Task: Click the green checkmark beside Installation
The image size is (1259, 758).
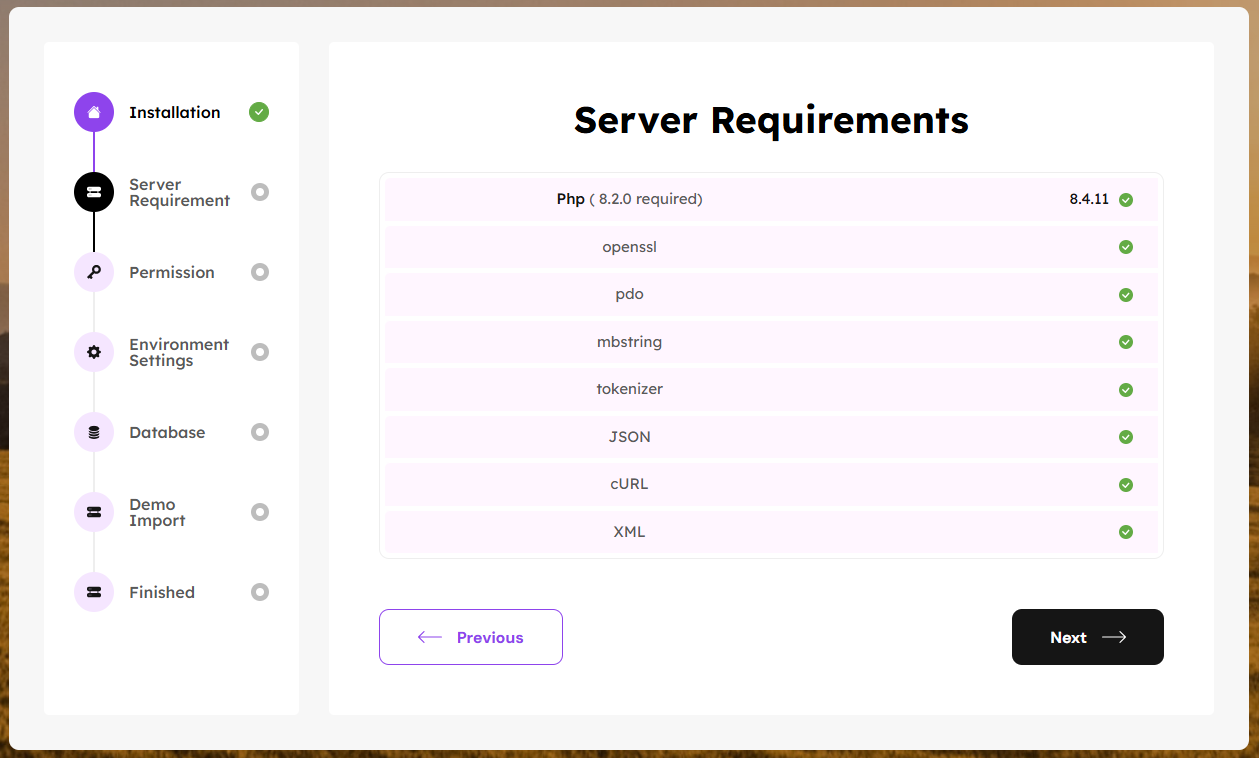Action: tap(259, 112)
